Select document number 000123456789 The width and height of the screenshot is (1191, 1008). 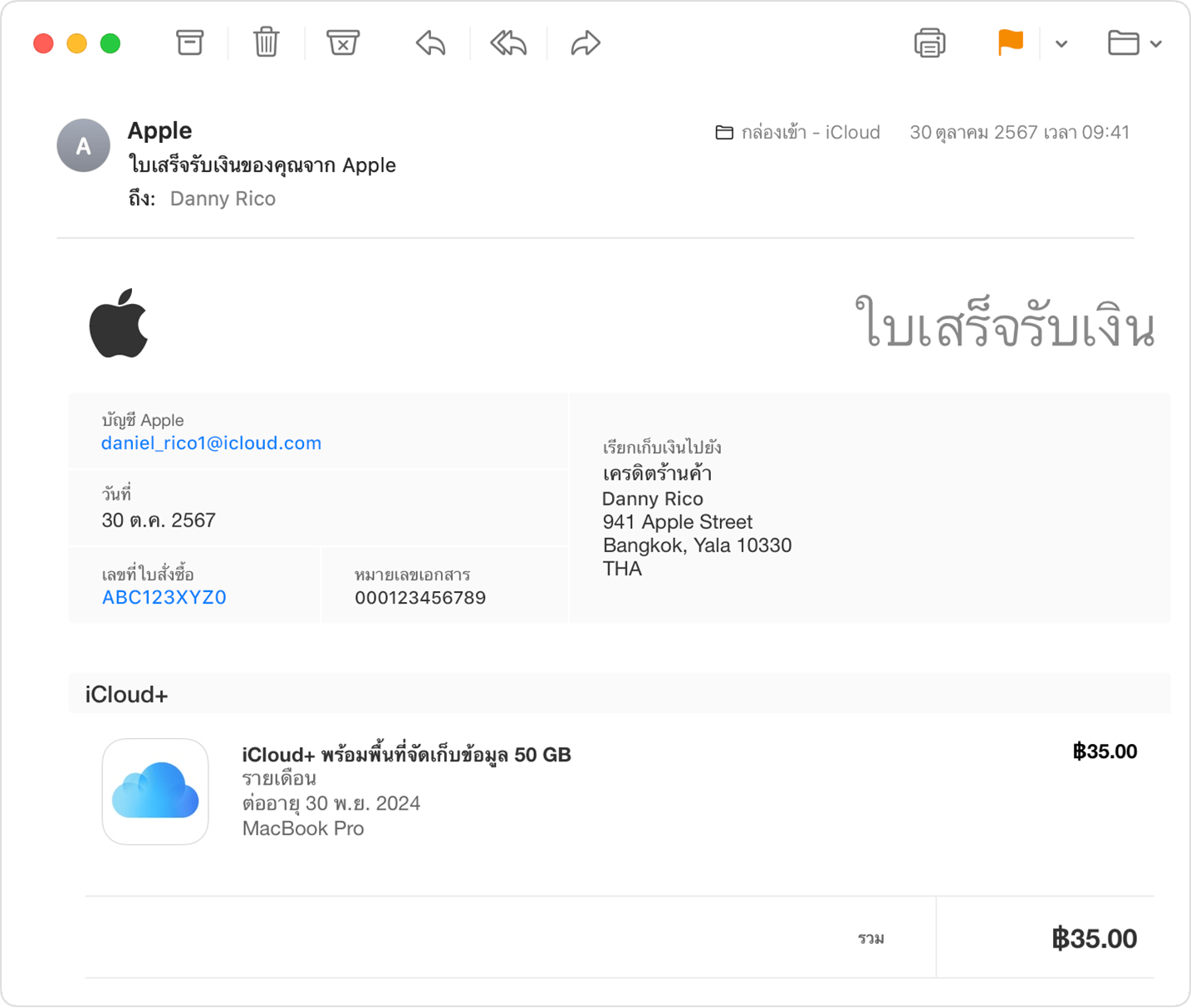[x=420, y=598]
